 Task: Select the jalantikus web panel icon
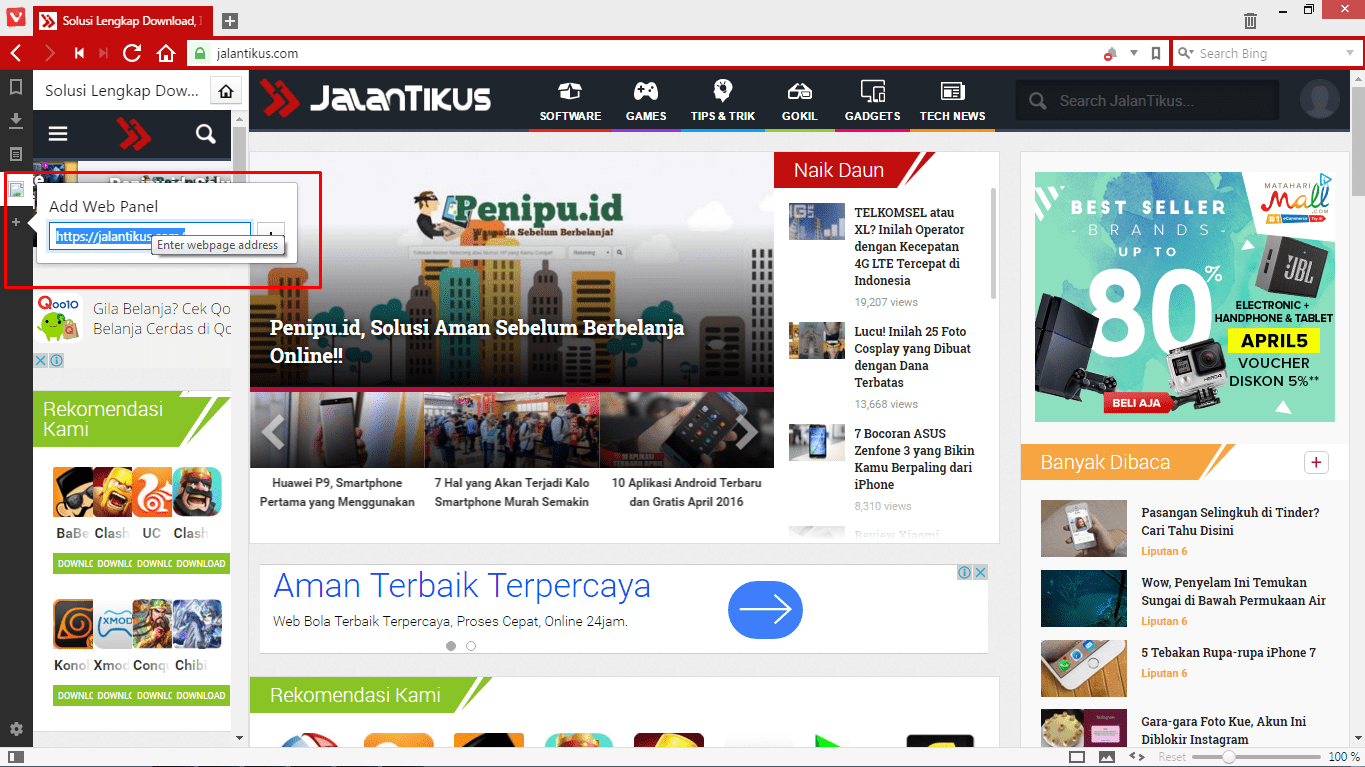(x=16, y=188)
